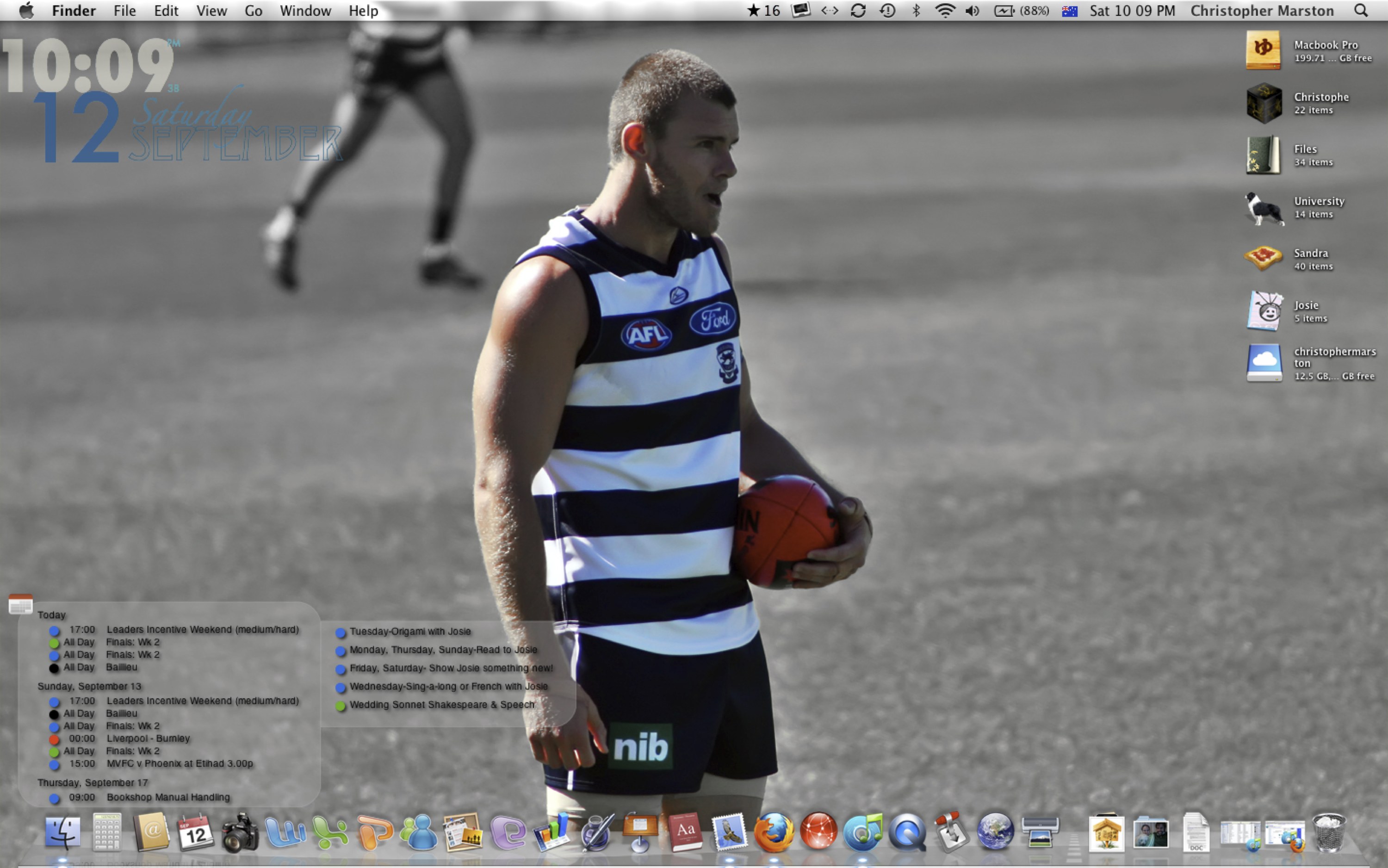
Task: Select Christophe folder on desktop
Action: click(1264, 103)
